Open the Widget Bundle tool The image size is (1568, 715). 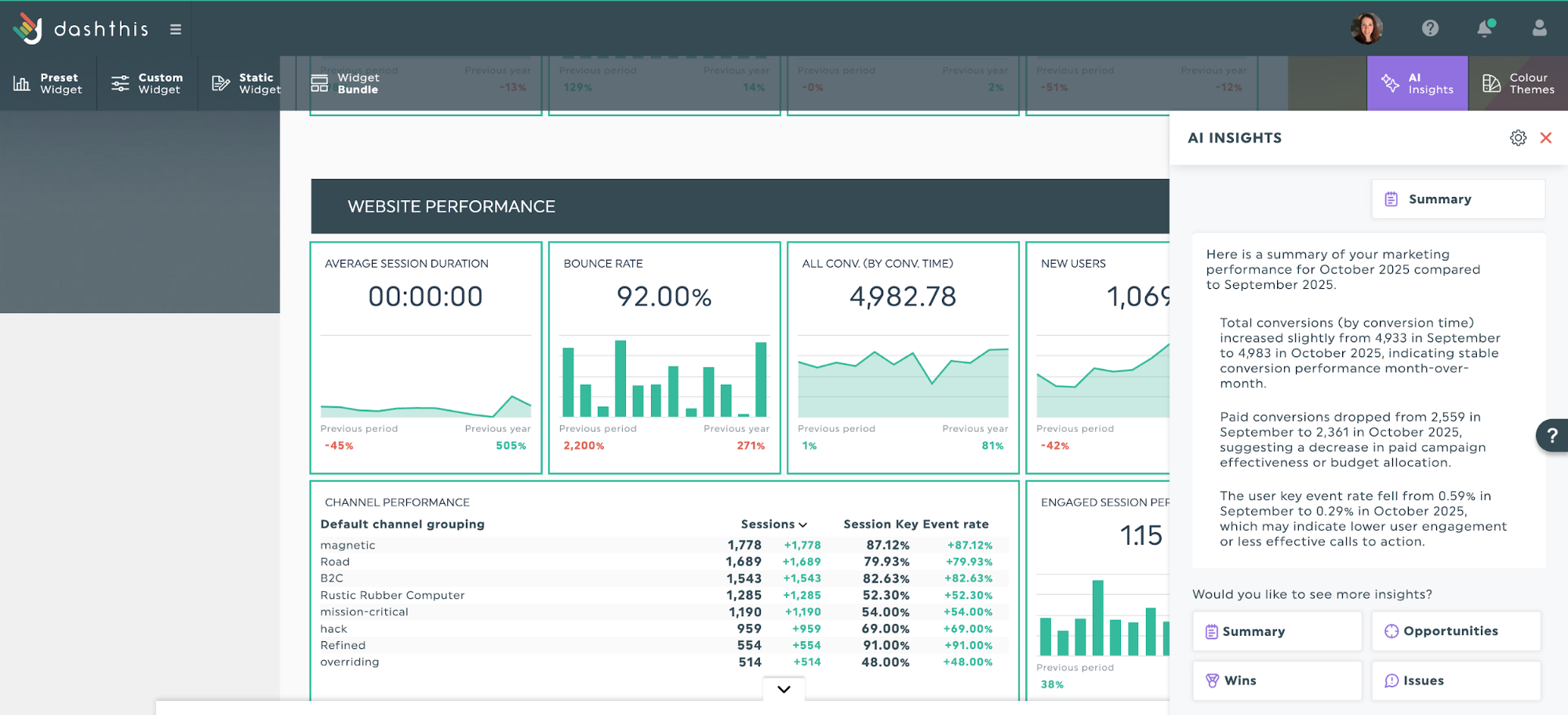344,82
